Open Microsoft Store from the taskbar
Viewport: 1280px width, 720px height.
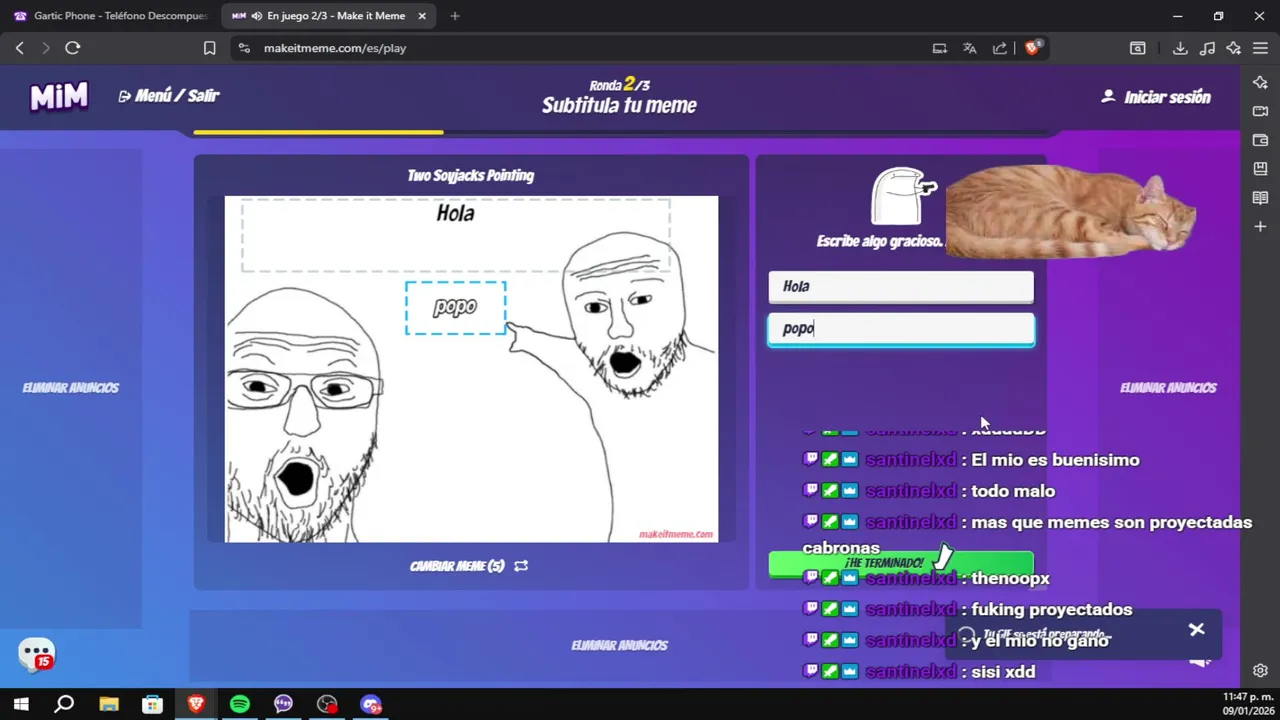pos(152,704)
